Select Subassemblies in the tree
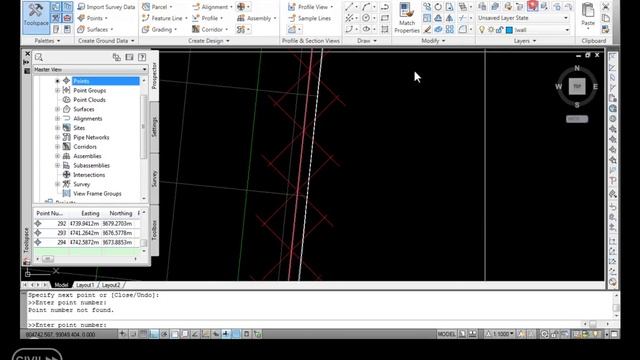This screenshot has width=640, height=360. pyautogui.click(x=91, y=165)
